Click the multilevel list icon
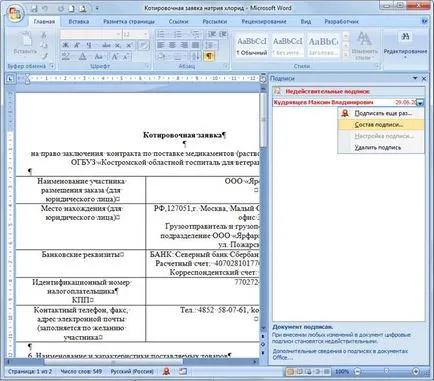434x381 pixels. (x=196, y=34)
